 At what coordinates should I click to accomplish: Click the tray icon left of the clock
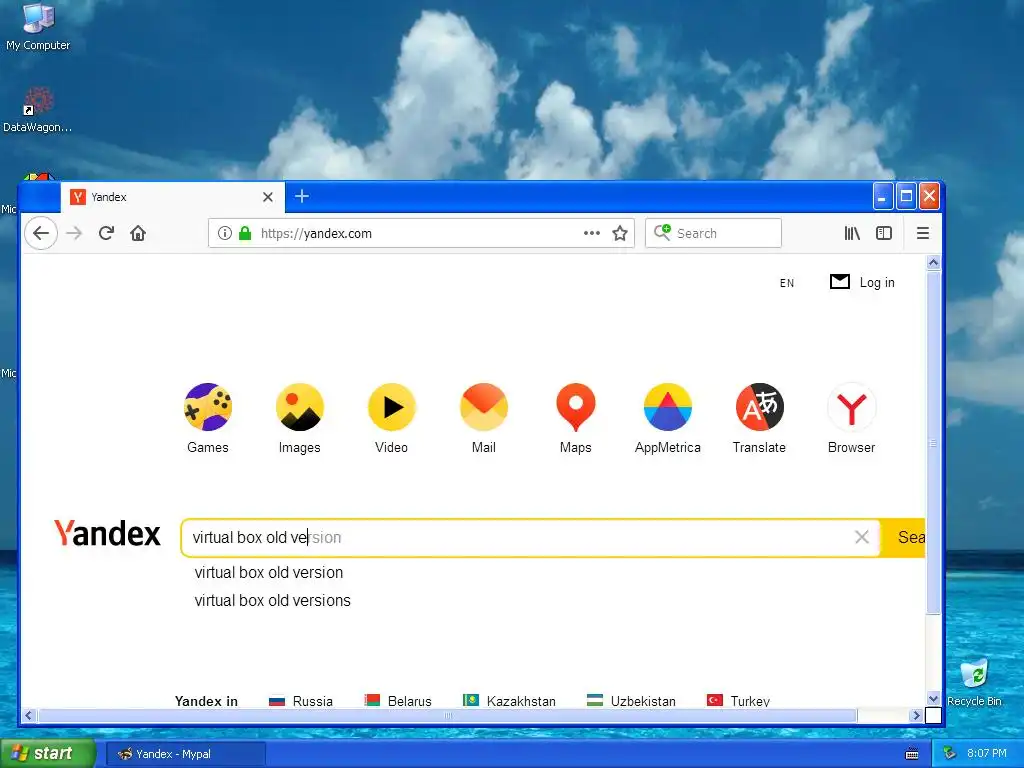950,754
